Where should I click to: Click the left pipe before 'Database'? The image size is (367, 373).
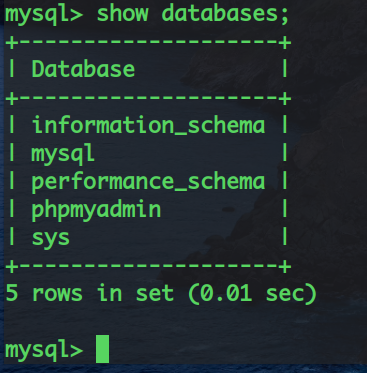click(12, 69)
